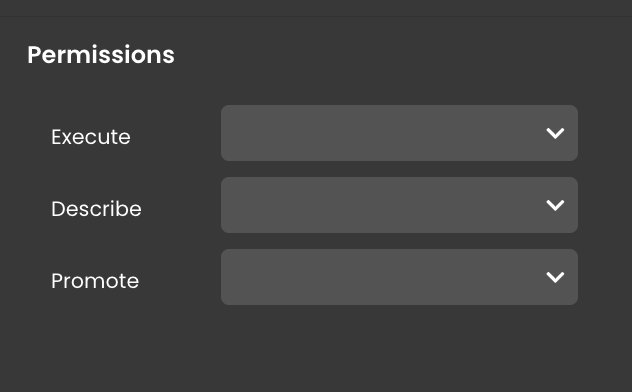Select the Execute label text
The image size is (632, 392).
click(91, 137)
